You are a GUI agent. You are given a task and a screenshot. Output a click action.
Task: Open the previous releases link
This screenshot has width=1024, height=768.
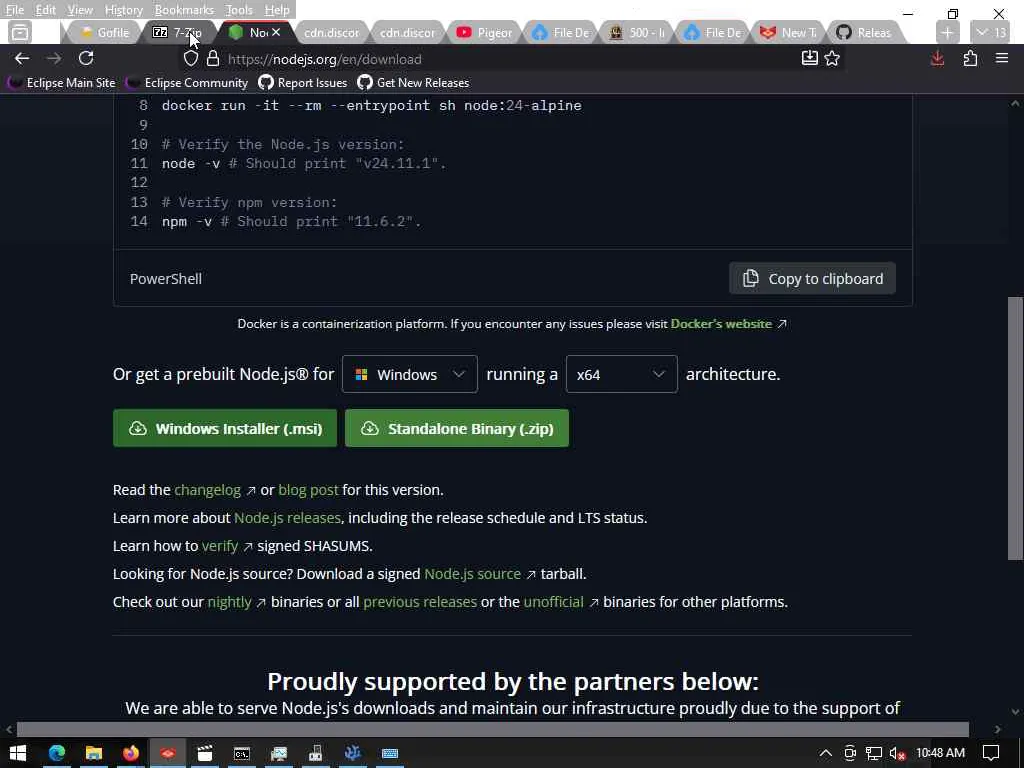pos(420,602)
